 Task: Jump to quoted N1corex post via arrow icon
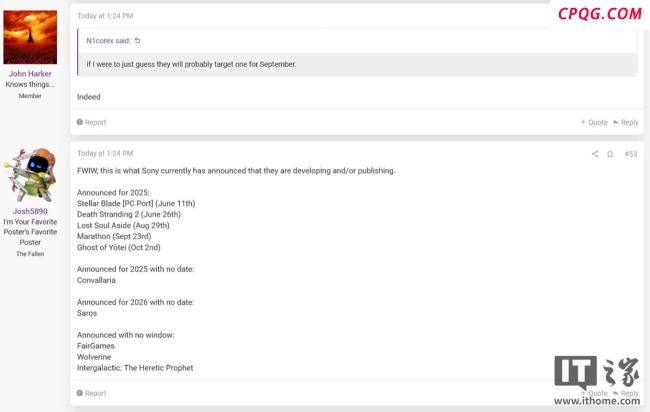(137, 41)
